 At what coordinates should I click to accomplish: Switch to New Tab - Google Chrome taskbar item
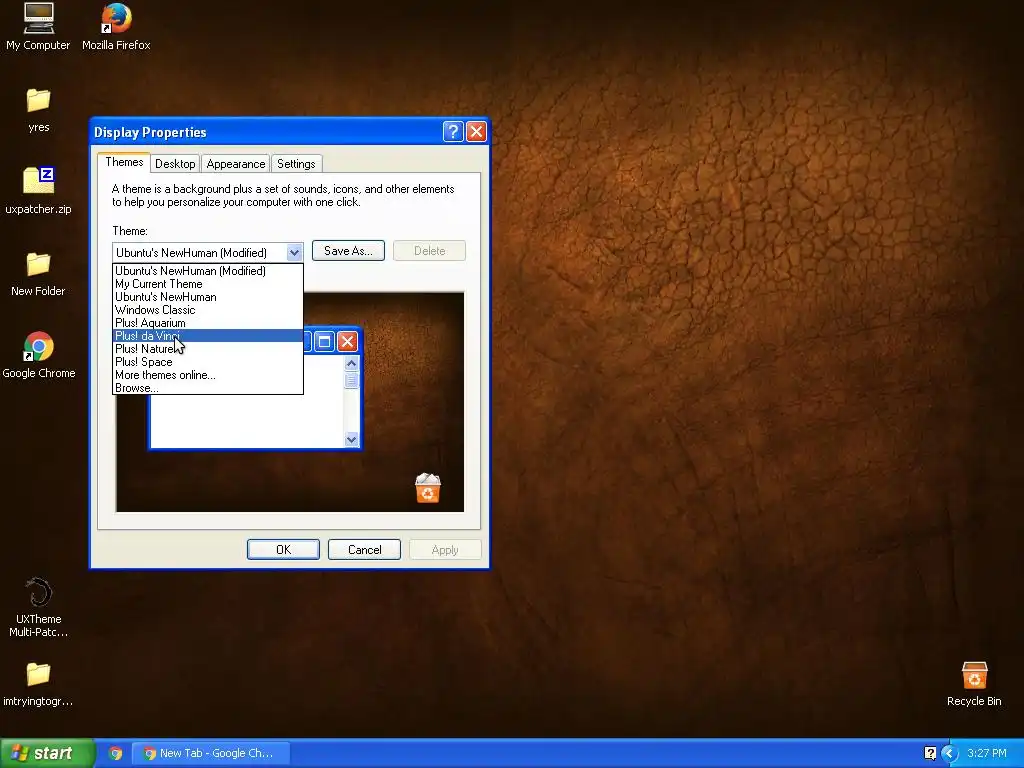[x=210, y=753]
